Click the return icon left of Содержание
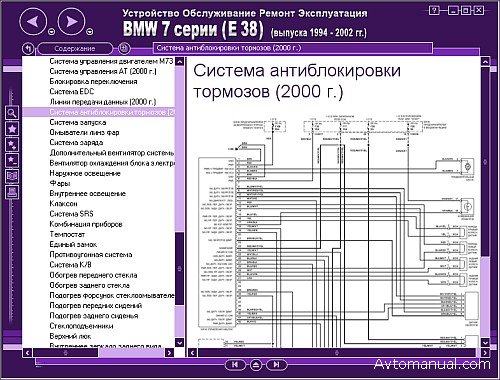 [x=28, y=49]
